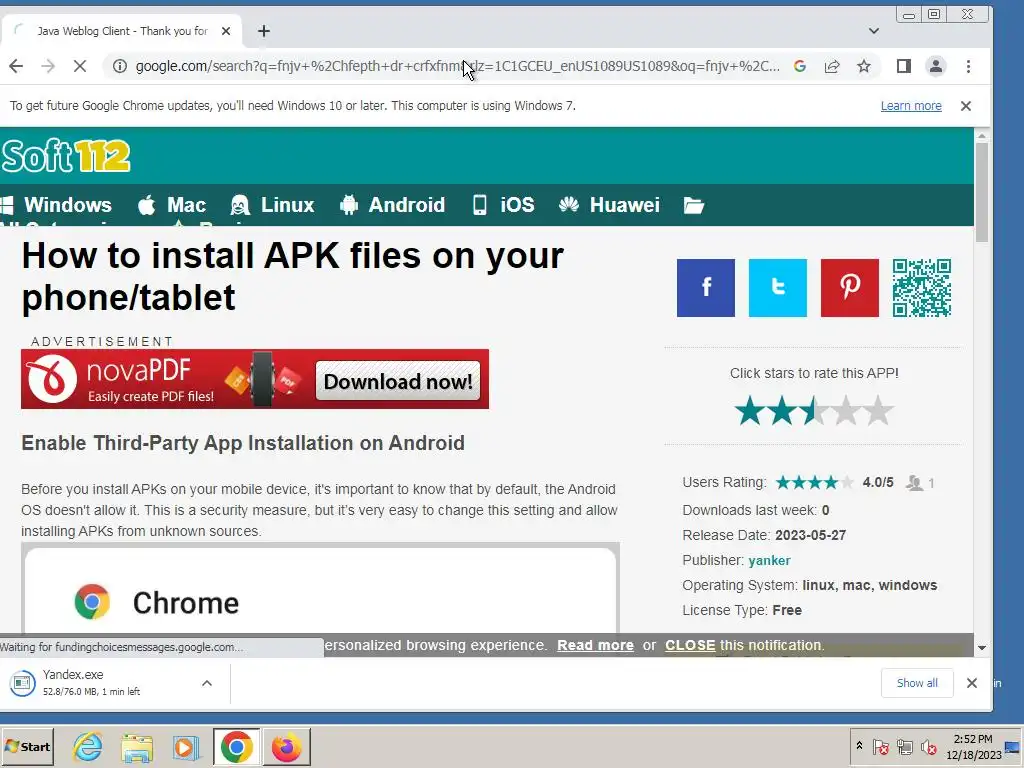Viewport: 1024px width, 768px height.
Task: Launch Internet Explorer from taskbar
Action: pos(88,746)
